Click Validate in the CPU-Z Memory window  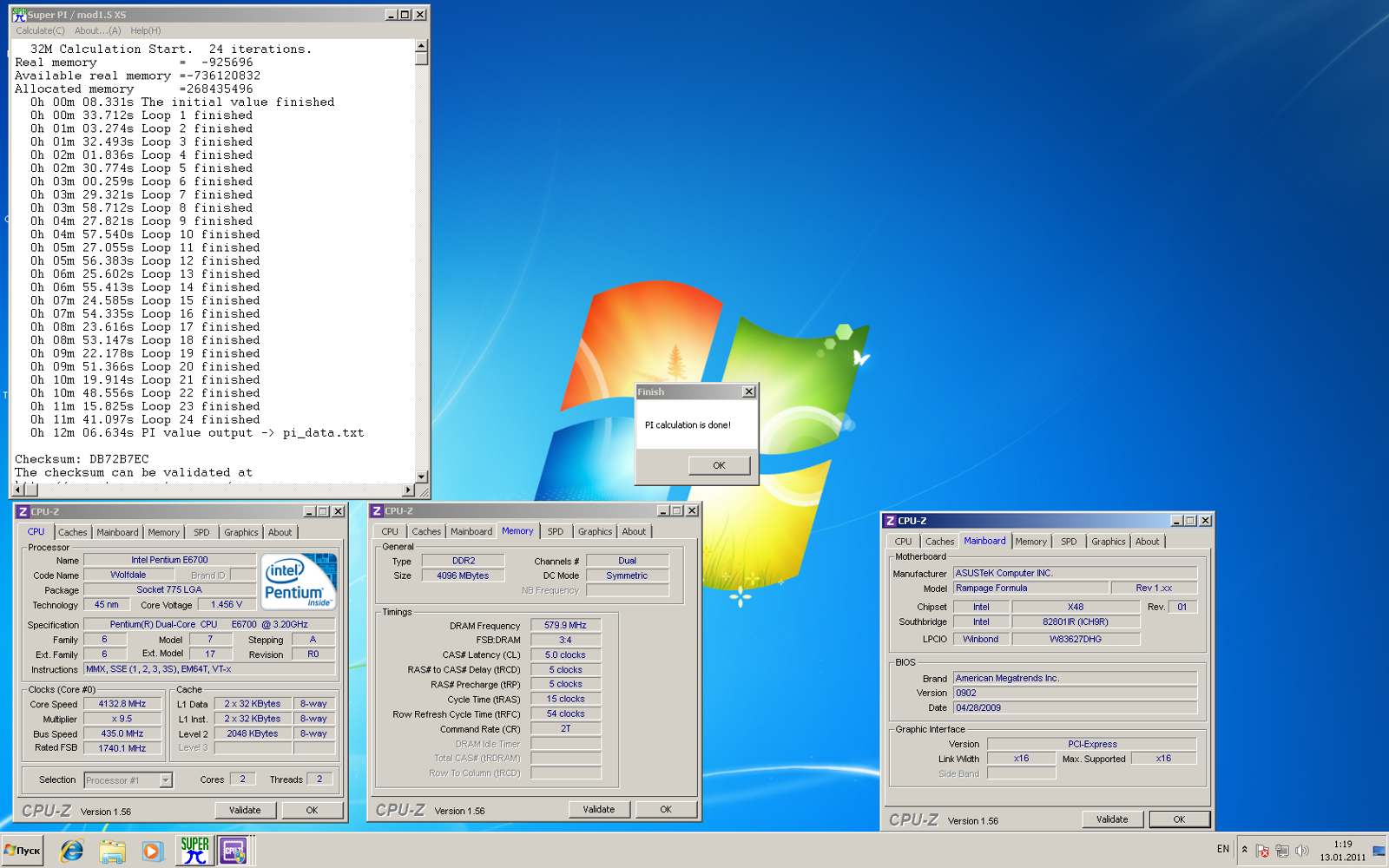point(599,809)
